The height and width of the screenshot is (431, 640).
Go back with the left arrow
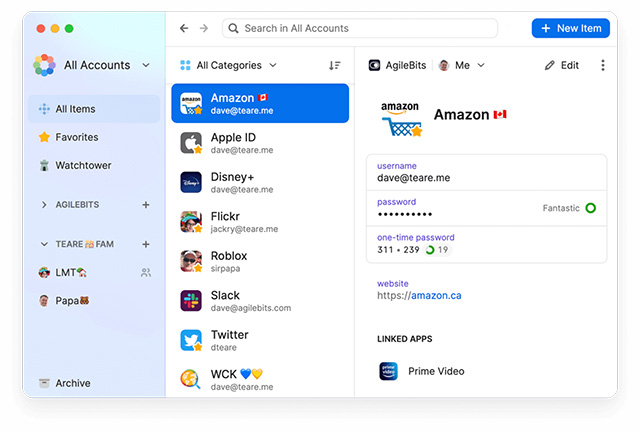(x=184, y=28)
